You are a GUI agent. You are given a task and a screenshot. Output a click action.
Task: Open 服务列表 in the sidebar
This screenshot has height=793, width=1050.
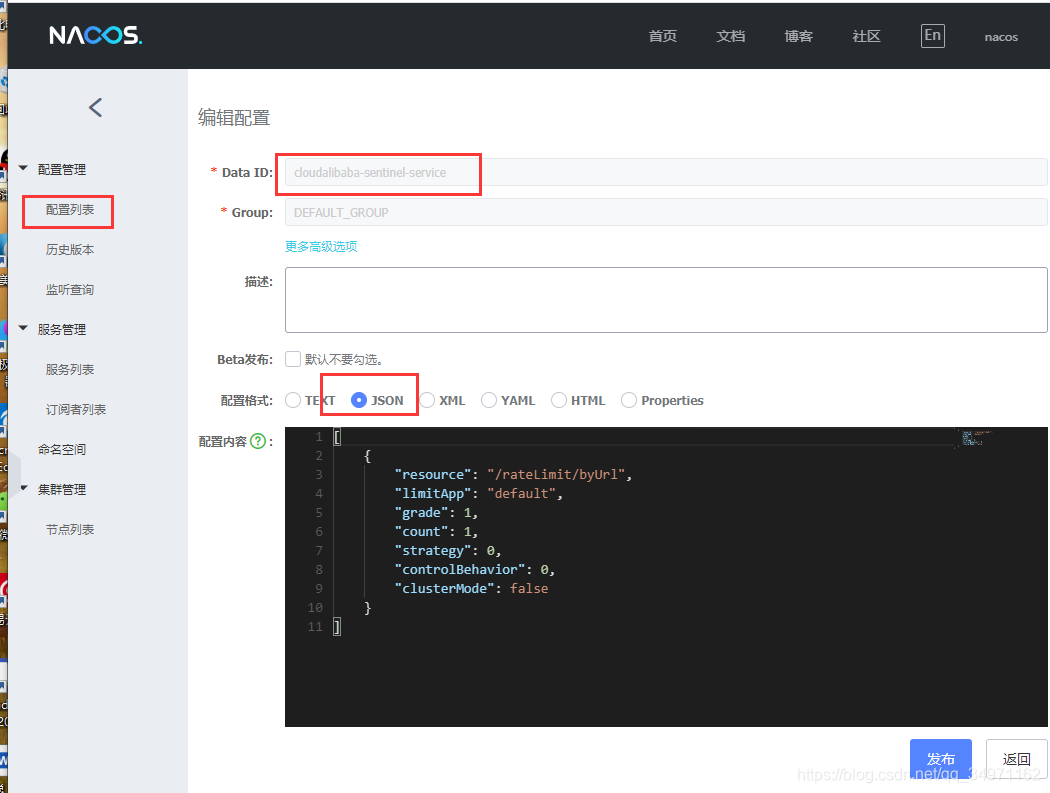pos(70,369)
